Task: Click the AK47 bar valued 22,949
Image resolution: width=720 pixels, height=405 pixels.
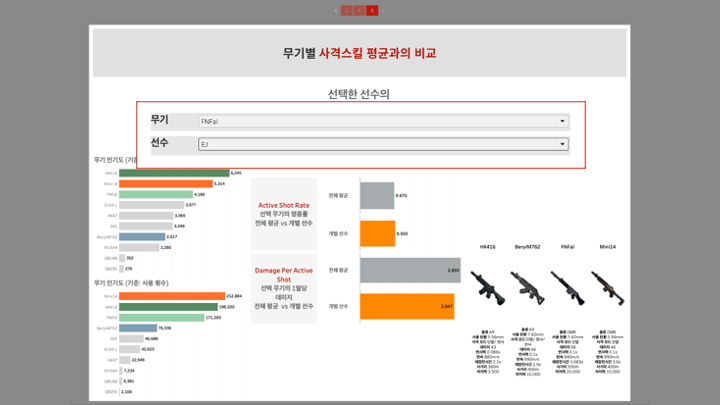Action: click(x=125, y=360)
